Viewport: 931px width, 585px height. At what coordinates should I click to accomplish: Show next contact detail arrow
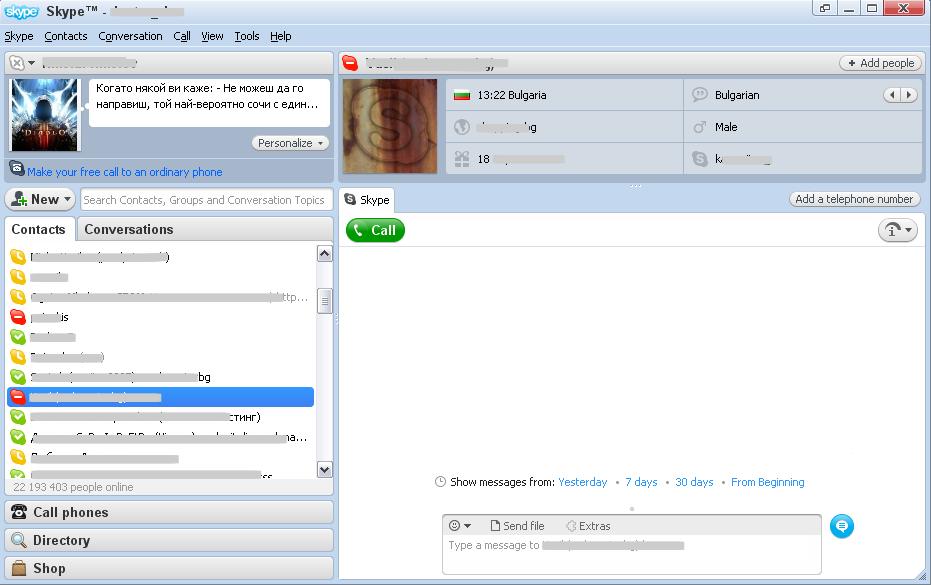pos(909,95)
